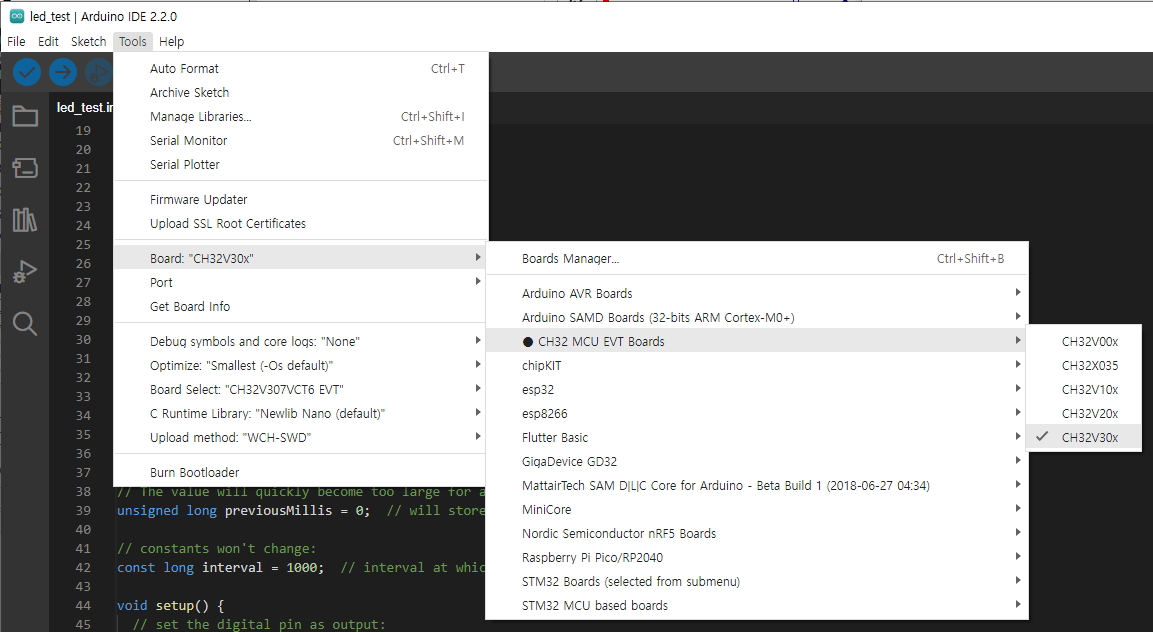Open the Library Manager books icon
Screen dimensions: 1153x632
(25, 219)
